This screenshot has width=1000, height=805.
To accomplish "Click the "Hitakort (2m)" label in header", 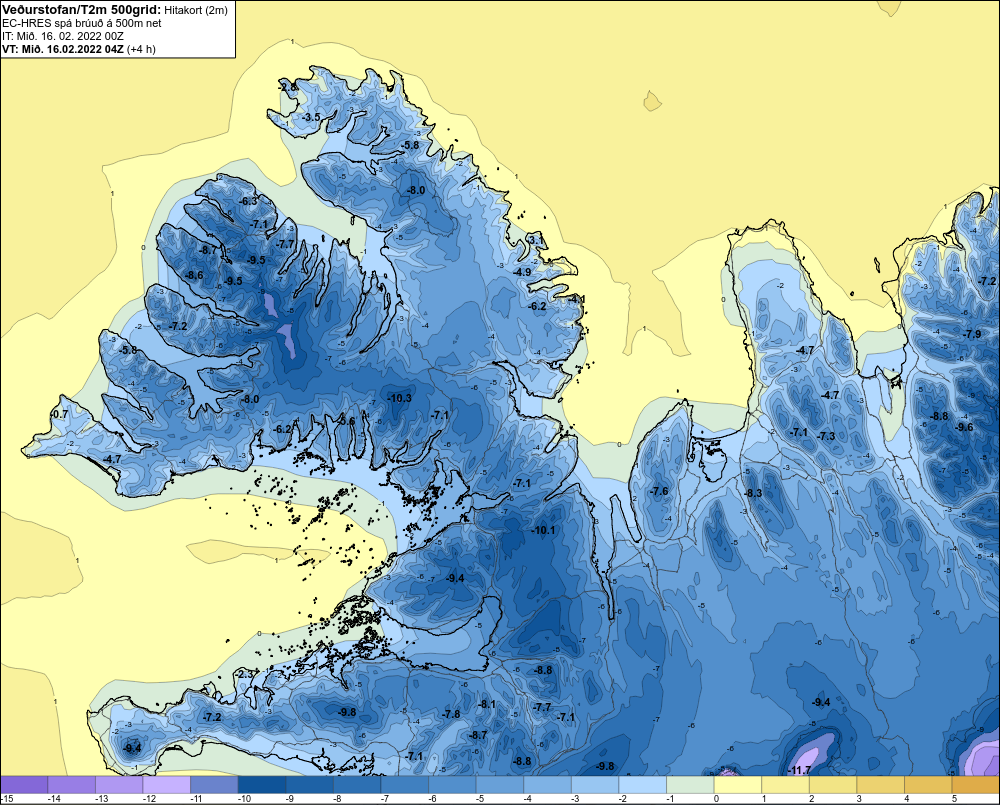I will coord(195,10).
